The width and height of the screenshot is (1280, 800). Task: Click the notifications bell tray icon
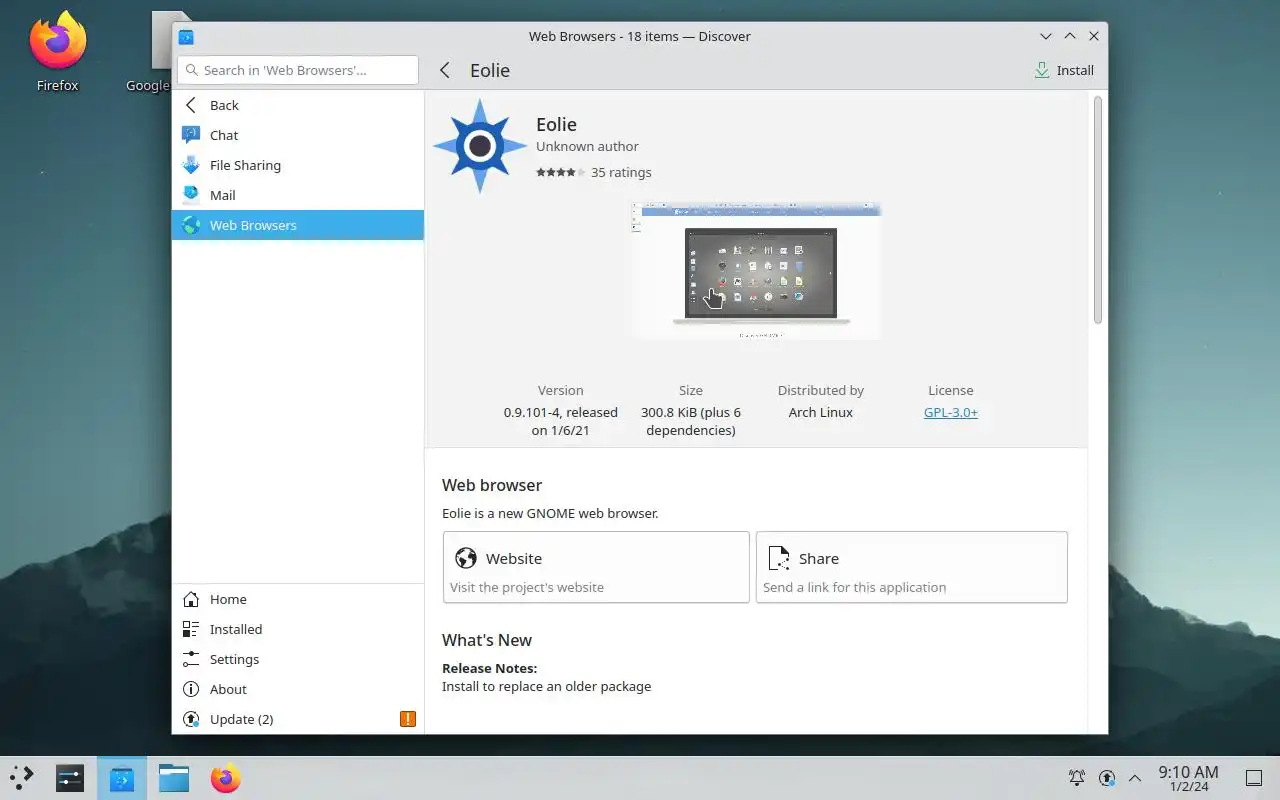[1077, 778]
